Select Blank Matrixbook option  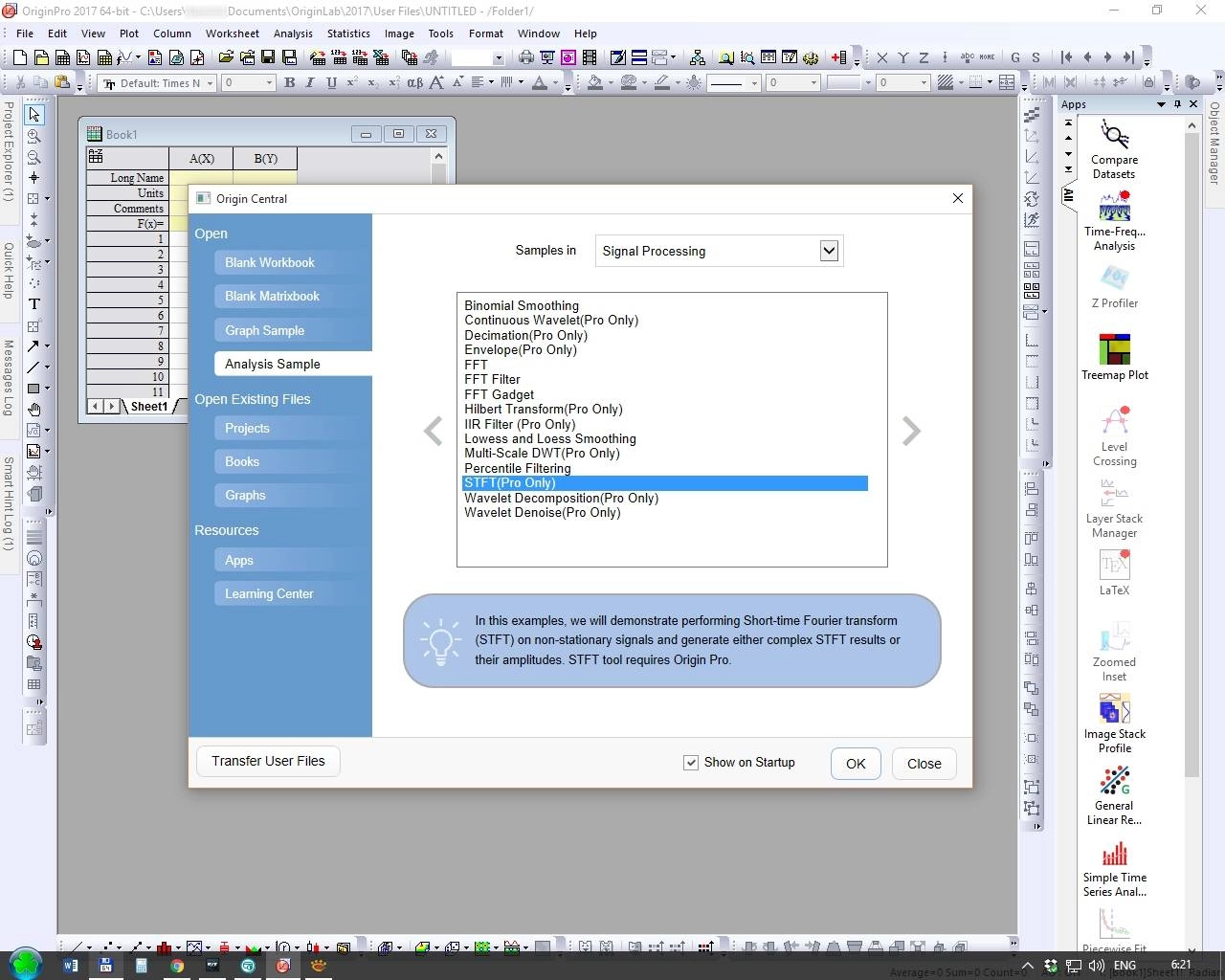273,296
